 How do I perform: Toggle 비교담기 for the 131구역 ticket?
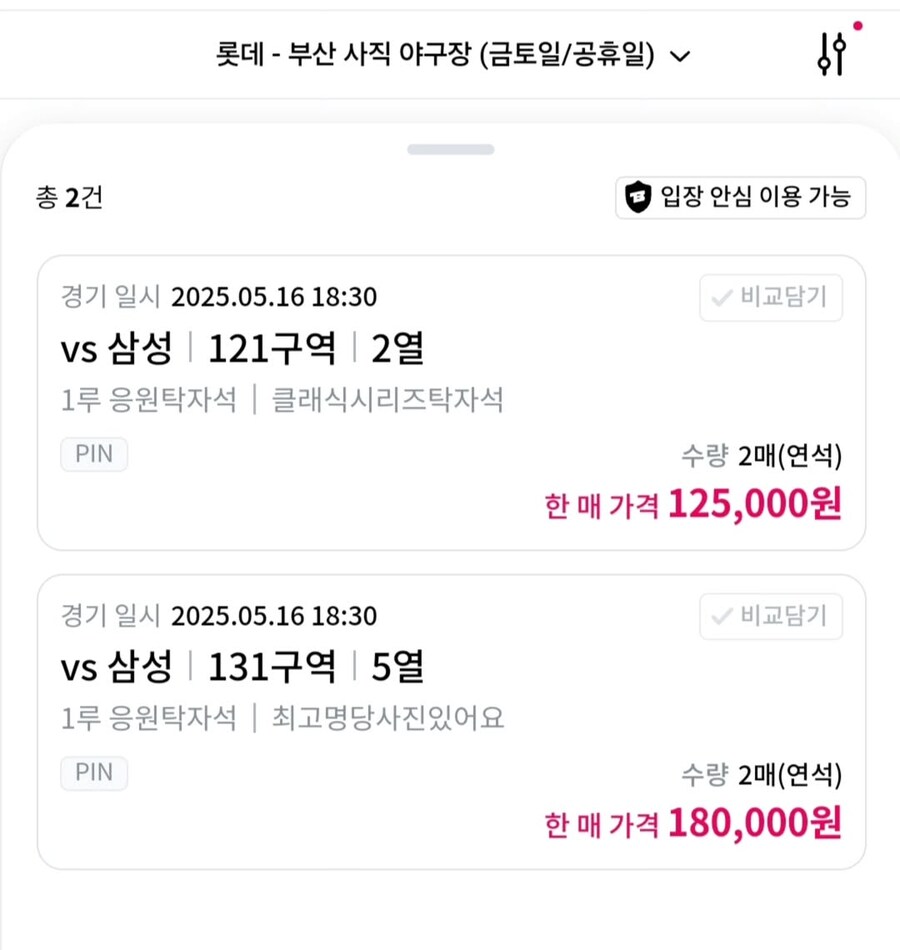point(771,616)
